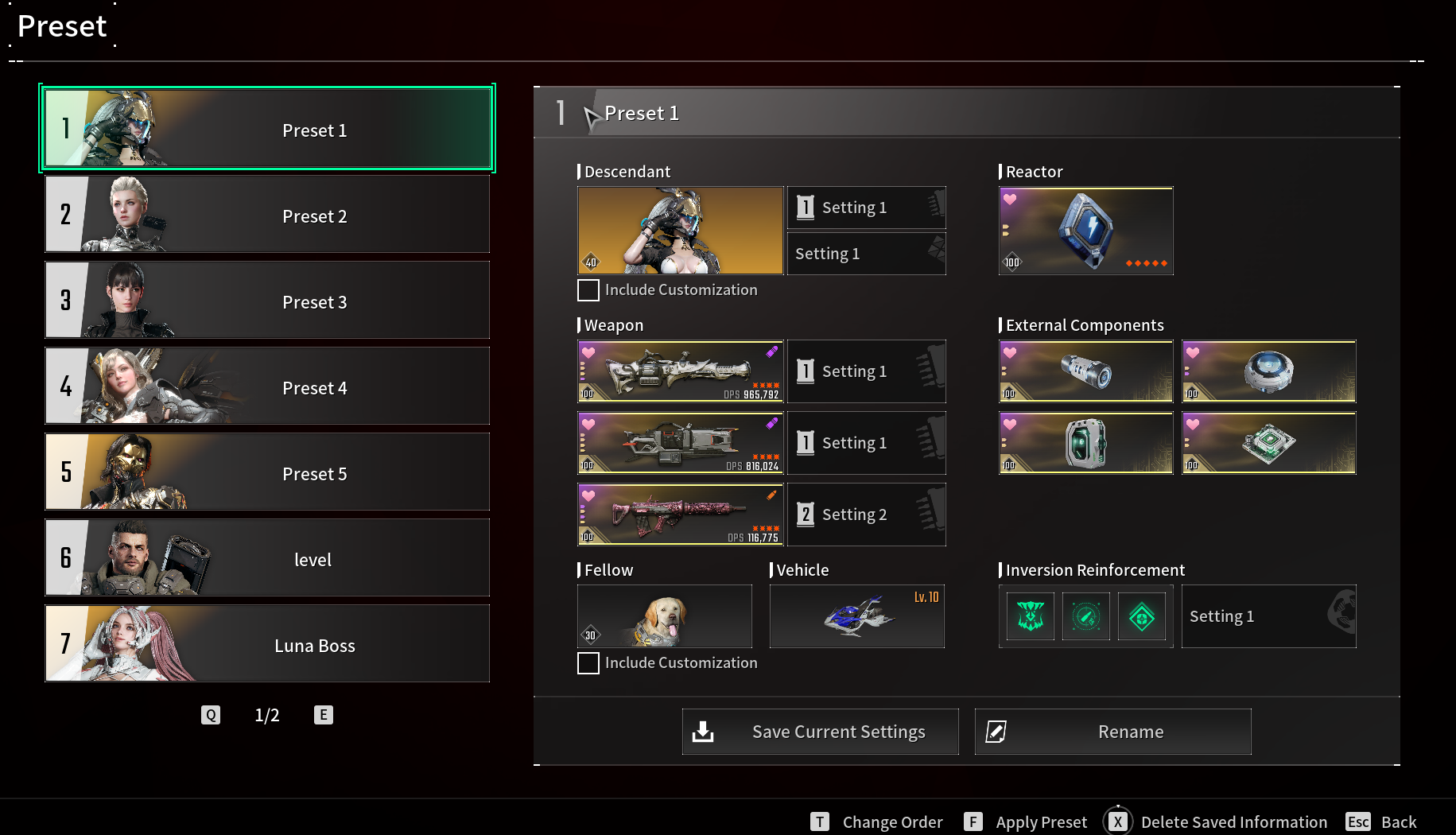Viewport: 1456px width, 835px height.
Task: Select the Luna Boss preset
Action: (x=267, y=643)
